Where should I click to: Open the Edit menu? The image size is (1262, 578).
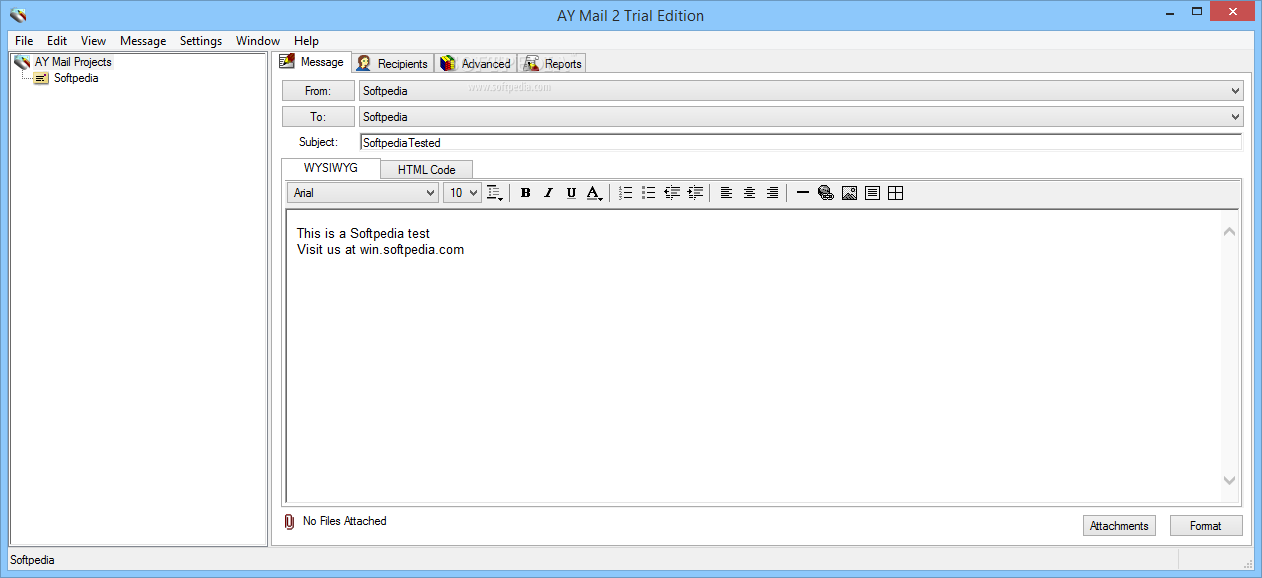(57, 41)
